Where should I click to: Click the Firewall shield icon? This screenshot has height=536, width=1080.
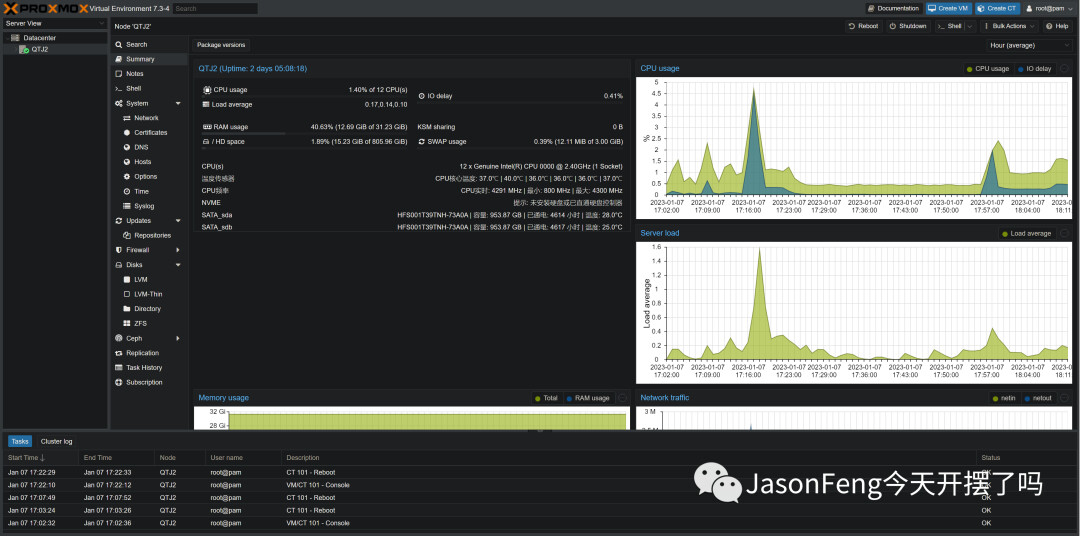pyautogui.click(x=118, y=250)
